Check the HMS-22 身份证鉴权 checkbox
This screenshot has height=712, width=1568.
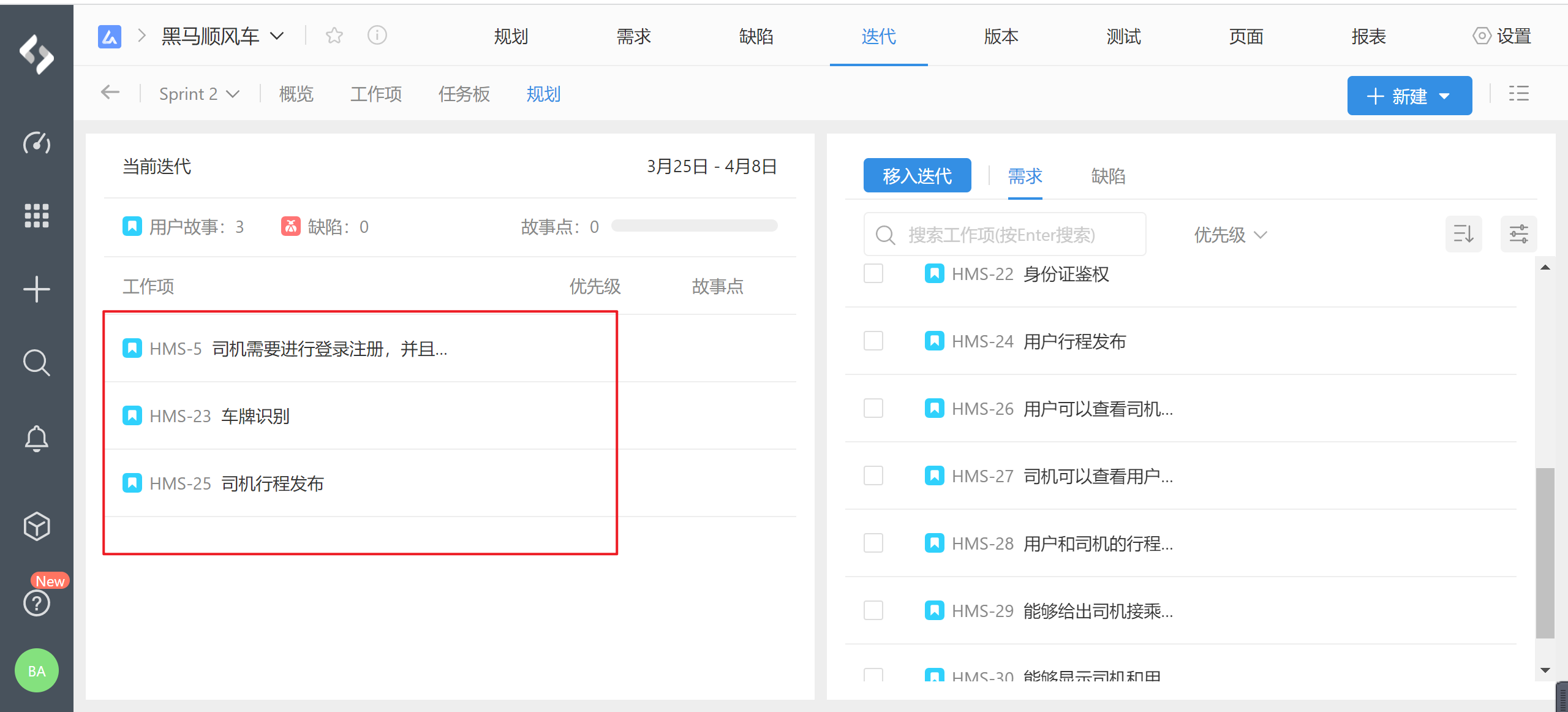(x=873, y=273)
